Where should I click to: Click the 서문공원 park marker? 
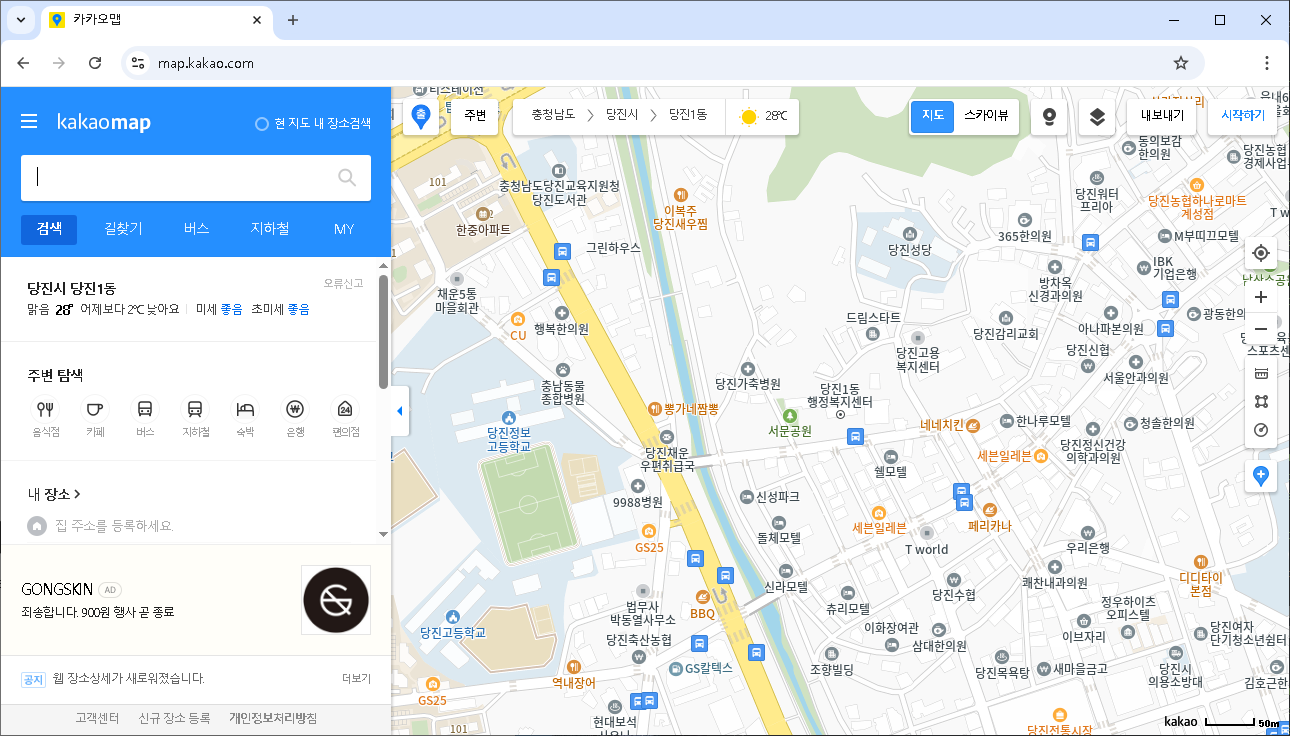(x=790, y=415)
